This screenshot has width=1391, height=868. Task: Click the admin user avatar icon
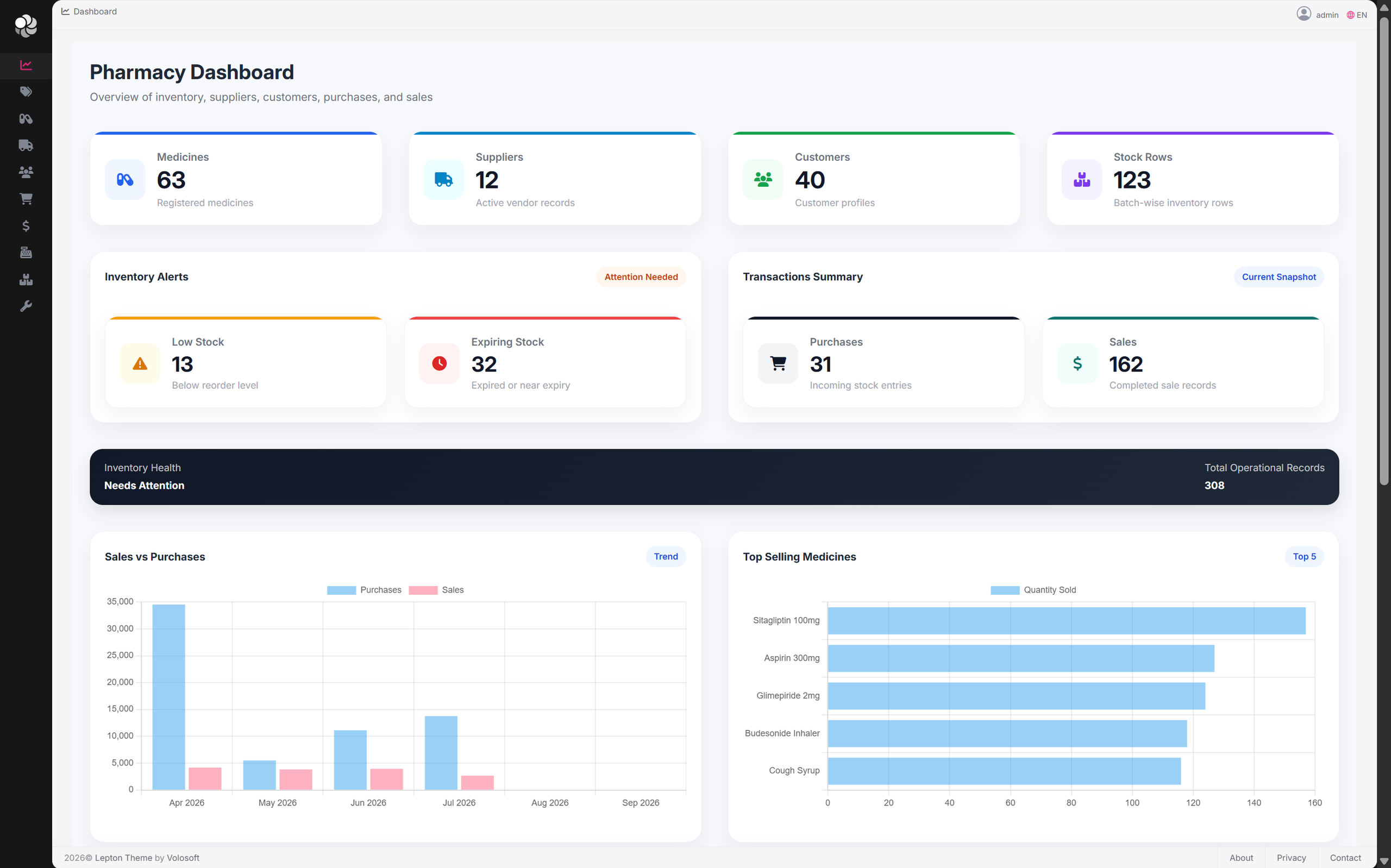pos(1303,13)
